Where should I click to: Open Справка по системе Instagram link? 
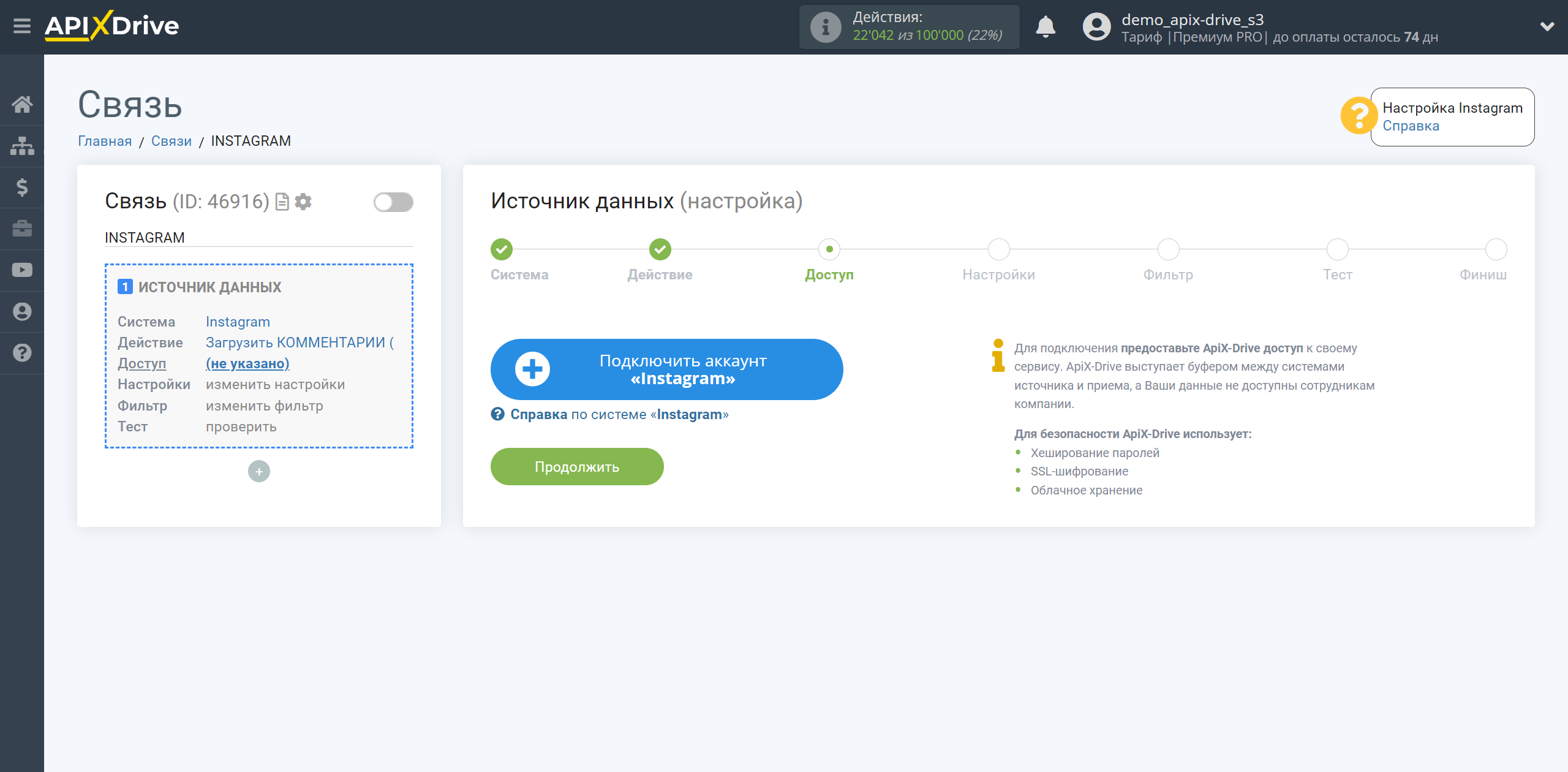click(610, 415)
